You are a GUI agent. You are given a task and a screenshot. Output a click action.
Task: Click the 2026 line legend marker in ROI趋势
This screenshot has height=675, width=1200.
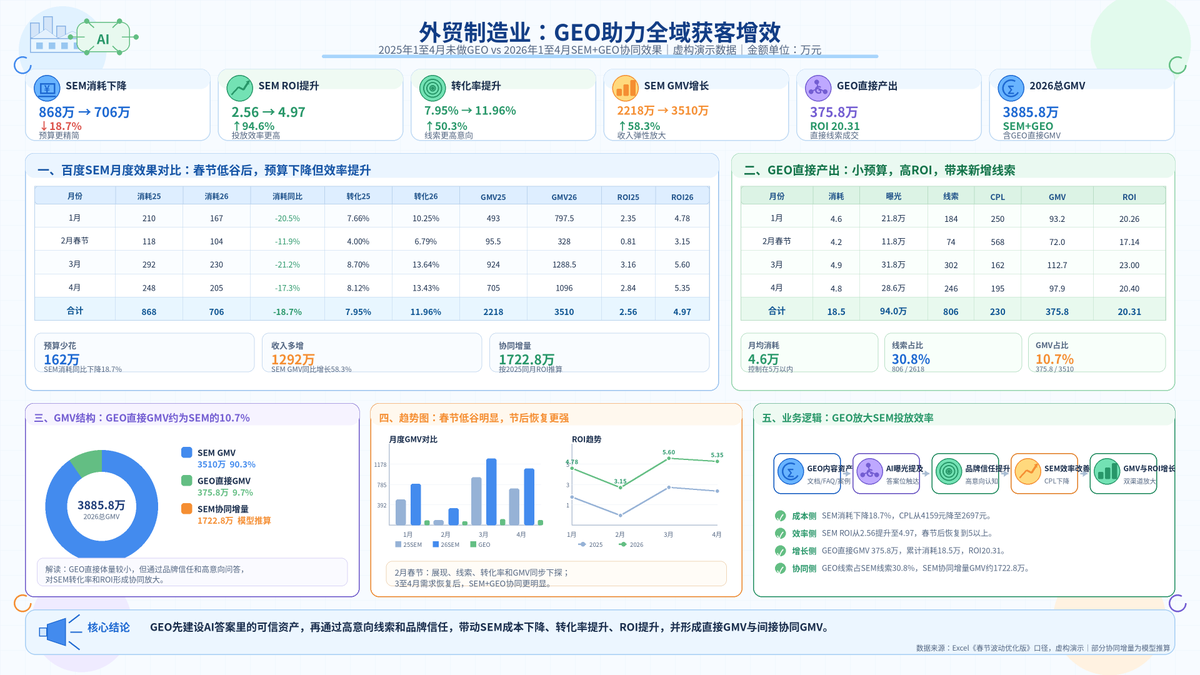pos(623,545)
